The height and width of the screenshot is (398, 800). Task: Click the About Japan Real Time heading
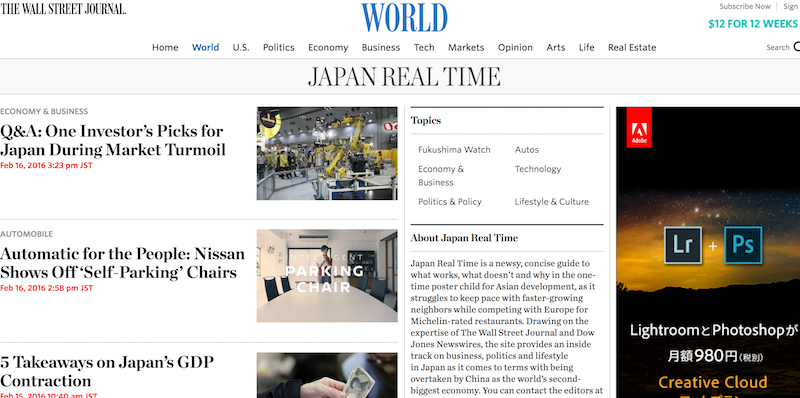[x=464, y=238]
